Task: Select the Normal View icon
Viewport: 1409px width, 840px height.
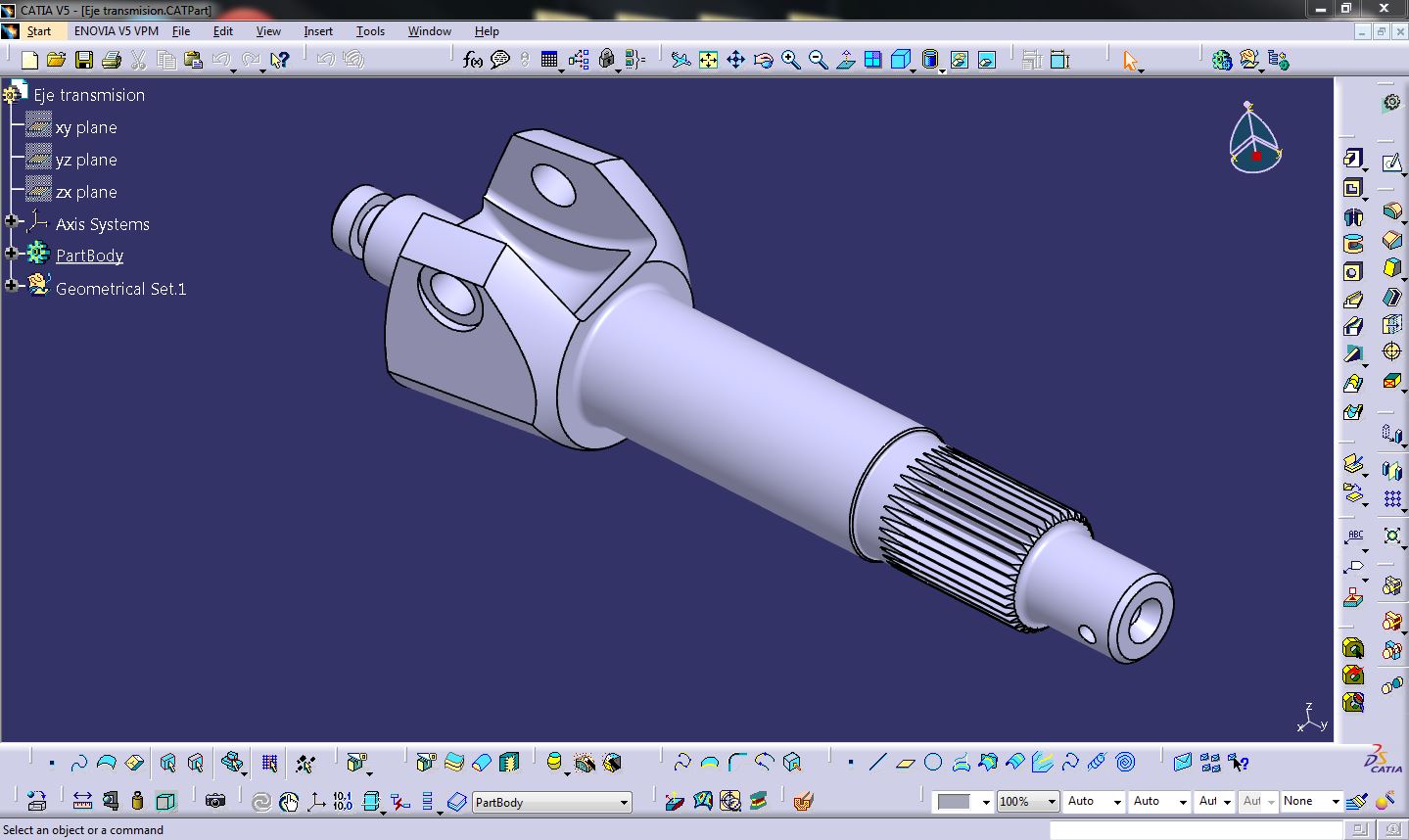Action: coord(845,61)
